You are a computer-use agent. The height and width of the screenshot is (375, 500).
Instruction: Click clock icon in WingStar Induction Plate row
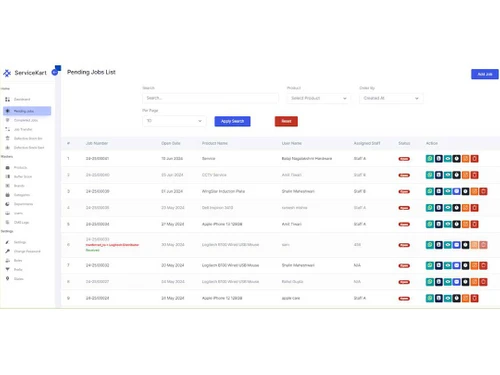tap(465, 191)
